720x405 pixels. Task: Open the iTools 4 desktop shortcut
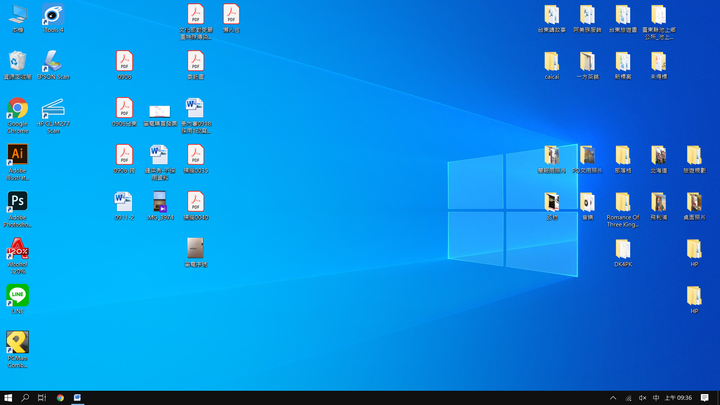[x=53, y=18]
